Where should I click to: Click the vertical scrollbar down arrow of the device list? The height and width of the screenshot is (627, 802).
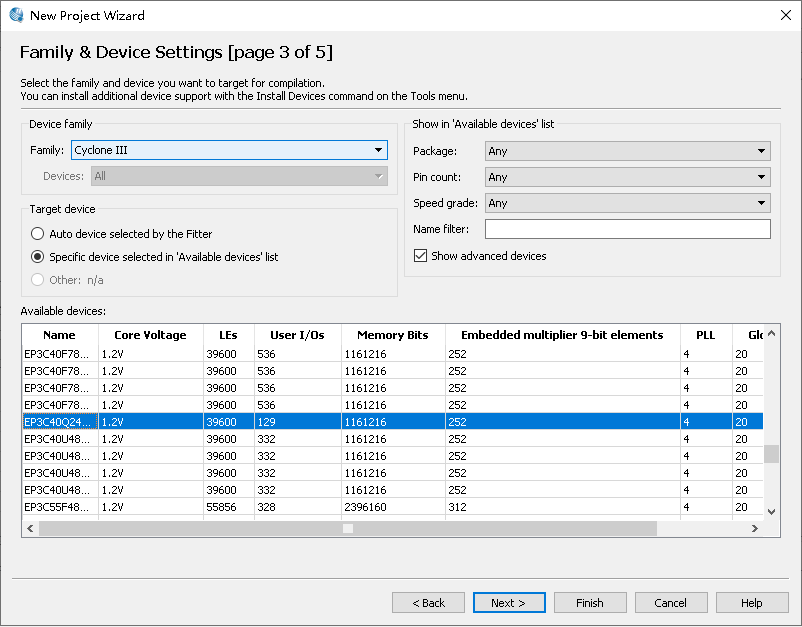point(771,511)
